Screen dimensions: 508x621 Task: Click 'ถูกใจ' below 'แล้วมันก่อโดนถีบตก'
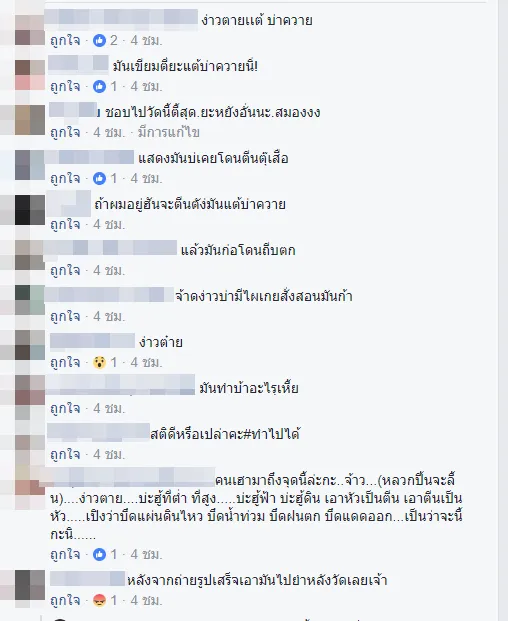click(65, 270)
